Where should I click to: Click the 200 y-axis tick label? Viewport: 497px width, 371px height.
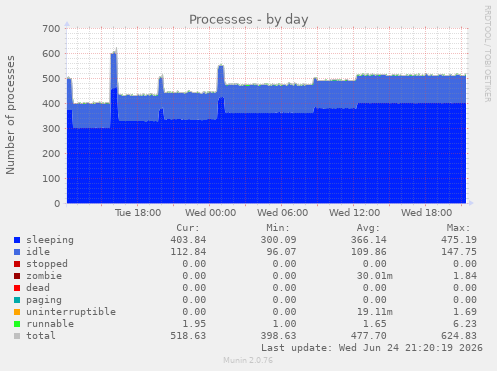[51, 154]
